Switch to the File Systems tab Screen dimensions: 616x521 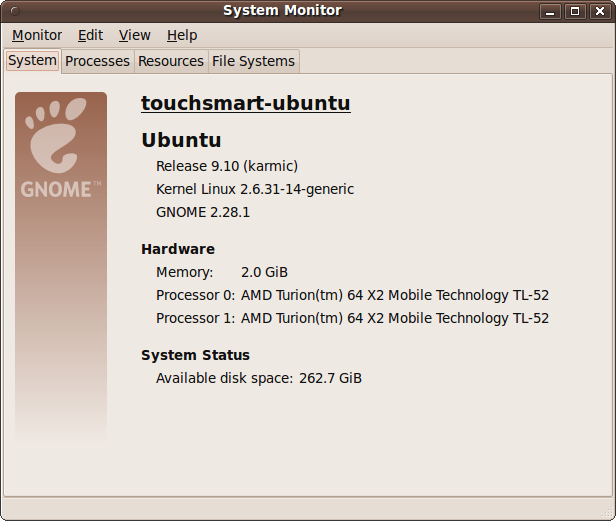coord(253,61)
